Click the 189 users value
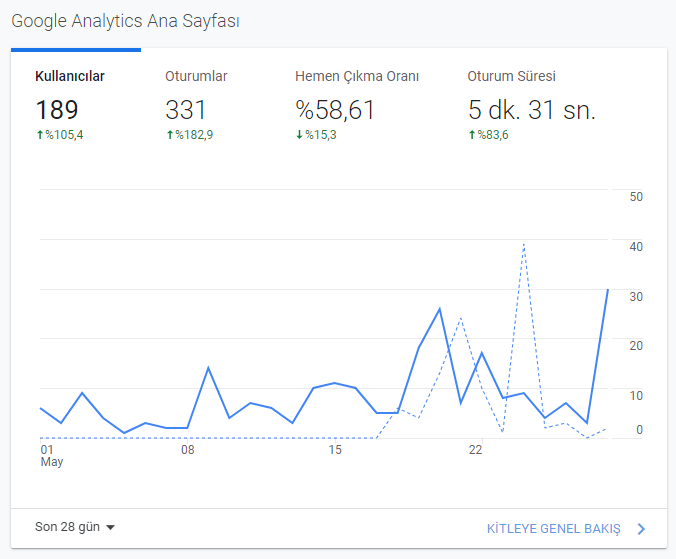676x559 pixels. tap(57, 110)
